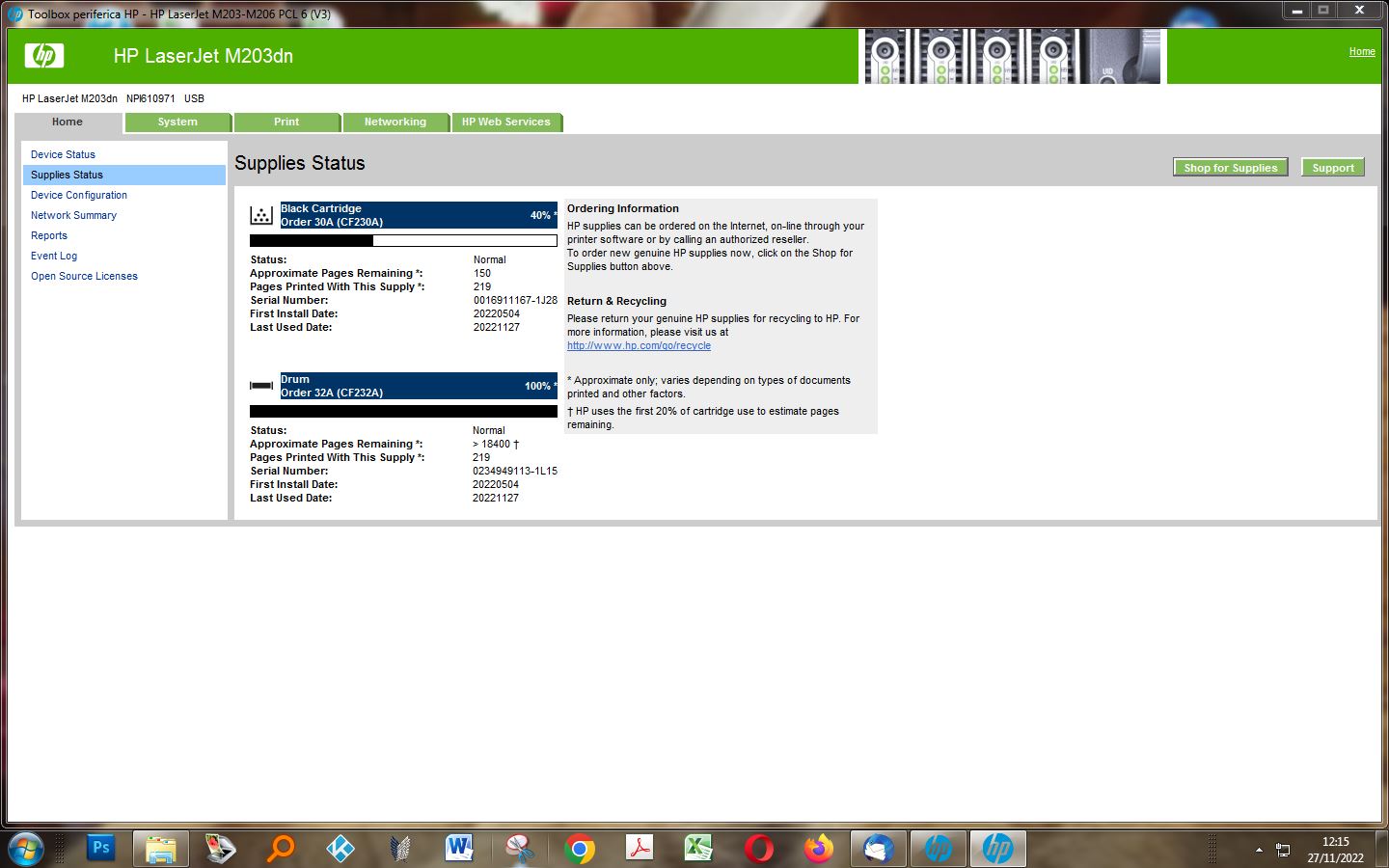Launch Google Chrome from the taskbar

coord(580,849)
